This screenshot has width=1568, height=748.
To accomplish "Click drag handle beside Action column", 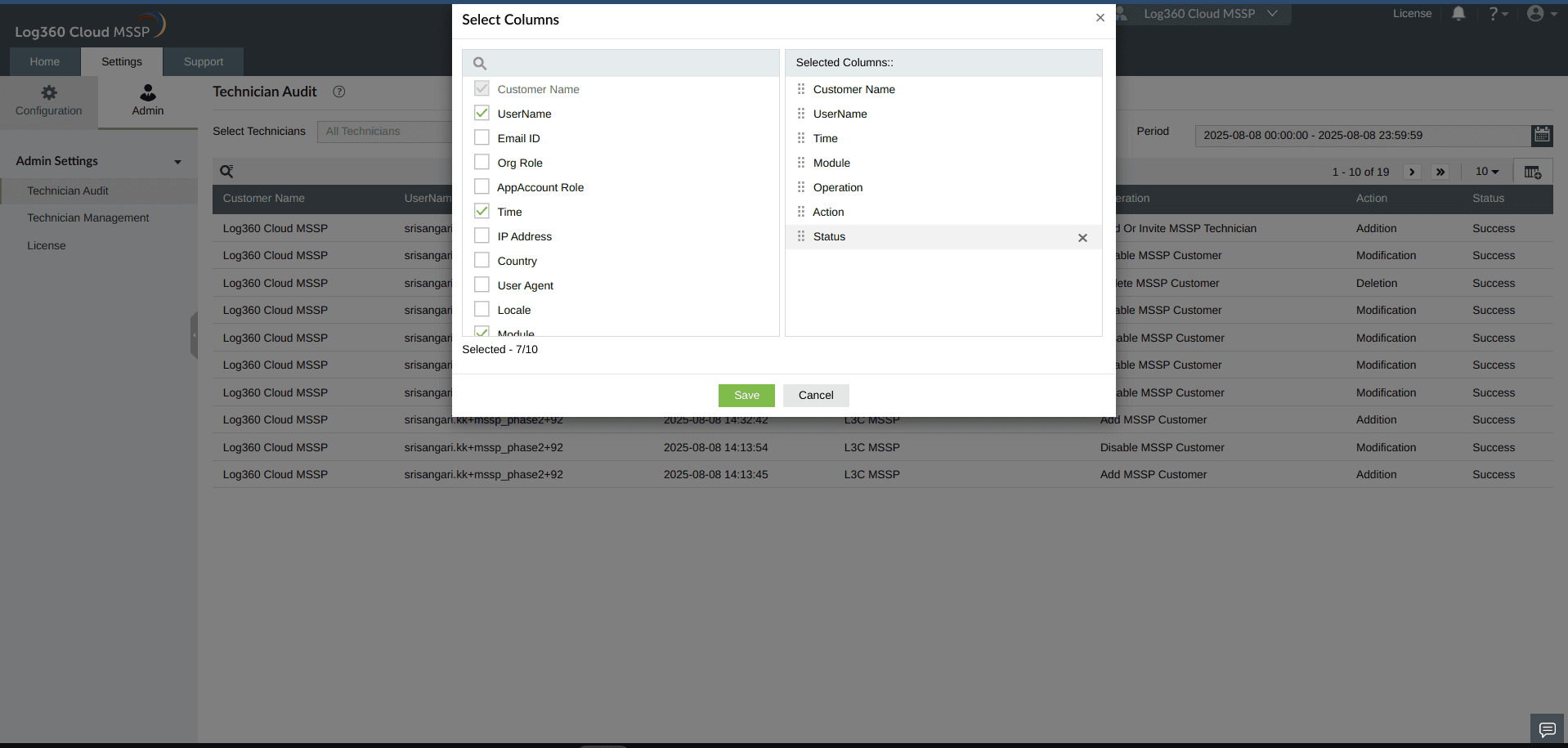I will click(801, 212).
